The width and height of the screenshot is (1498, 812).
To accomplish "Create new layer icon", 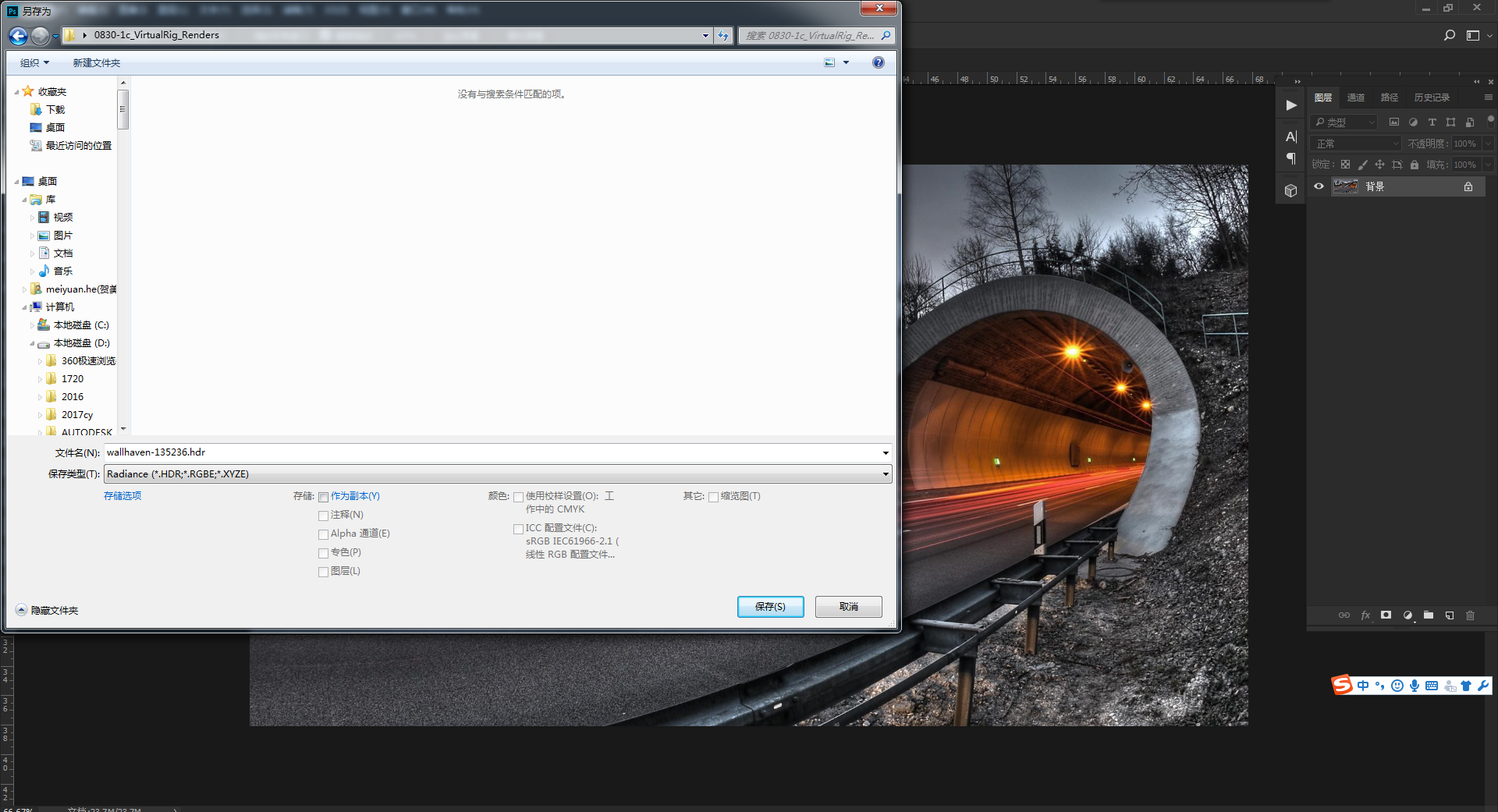I will click(1450, 615).
